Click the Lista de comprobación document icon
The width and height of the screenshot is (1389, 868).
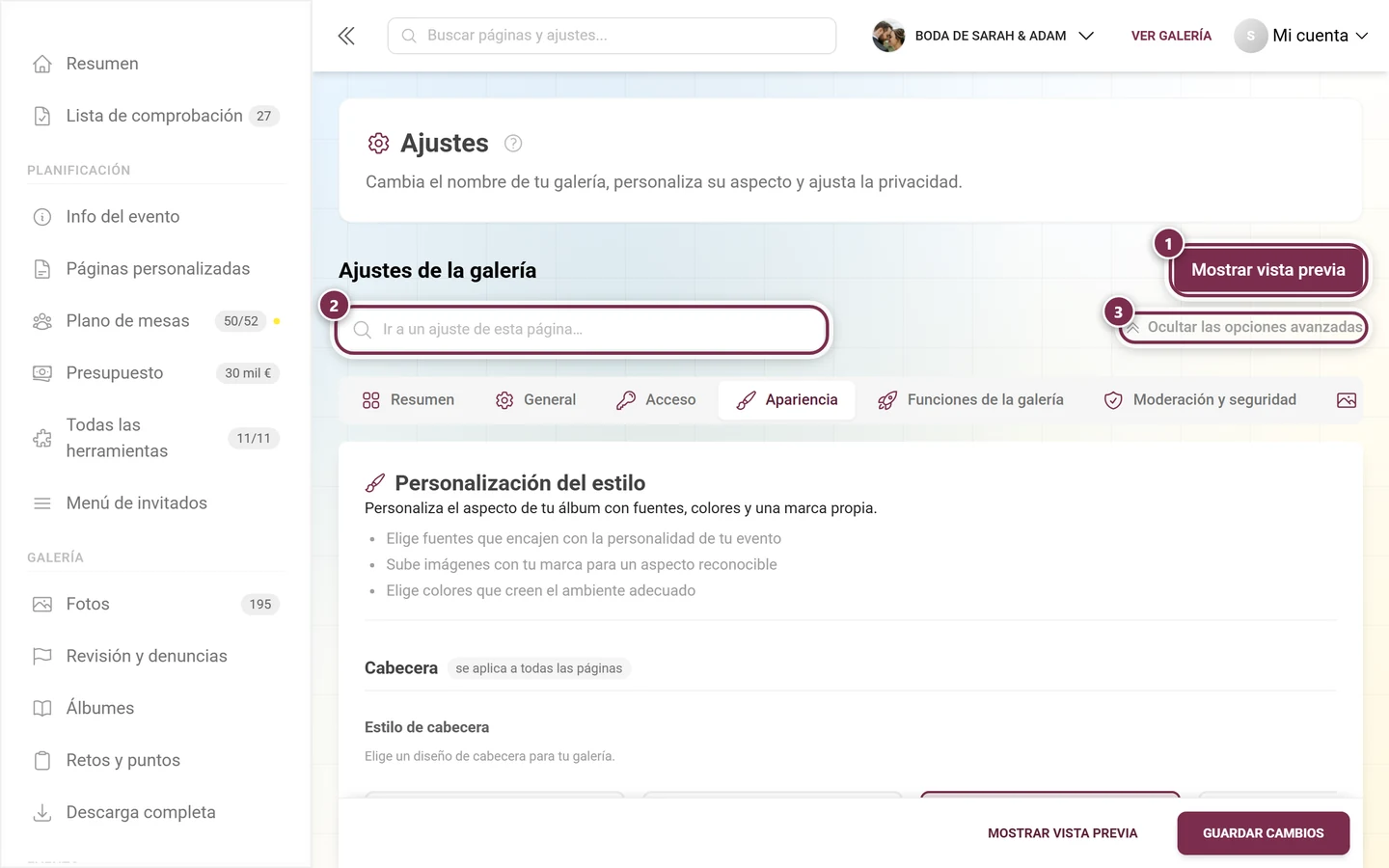coord(42,116)
